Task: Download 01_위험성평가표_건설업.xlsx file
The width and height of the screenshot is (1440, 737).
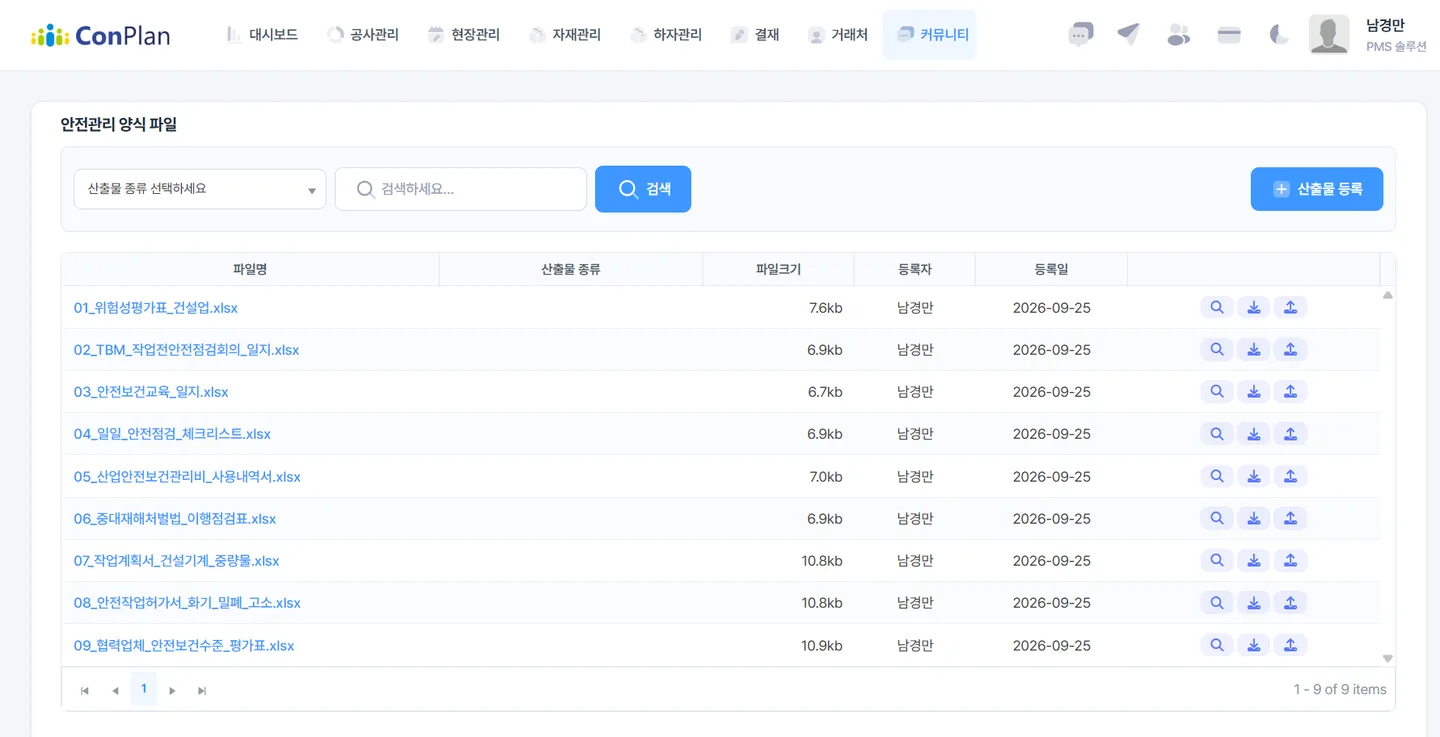Action: (x=1254, y=308)
